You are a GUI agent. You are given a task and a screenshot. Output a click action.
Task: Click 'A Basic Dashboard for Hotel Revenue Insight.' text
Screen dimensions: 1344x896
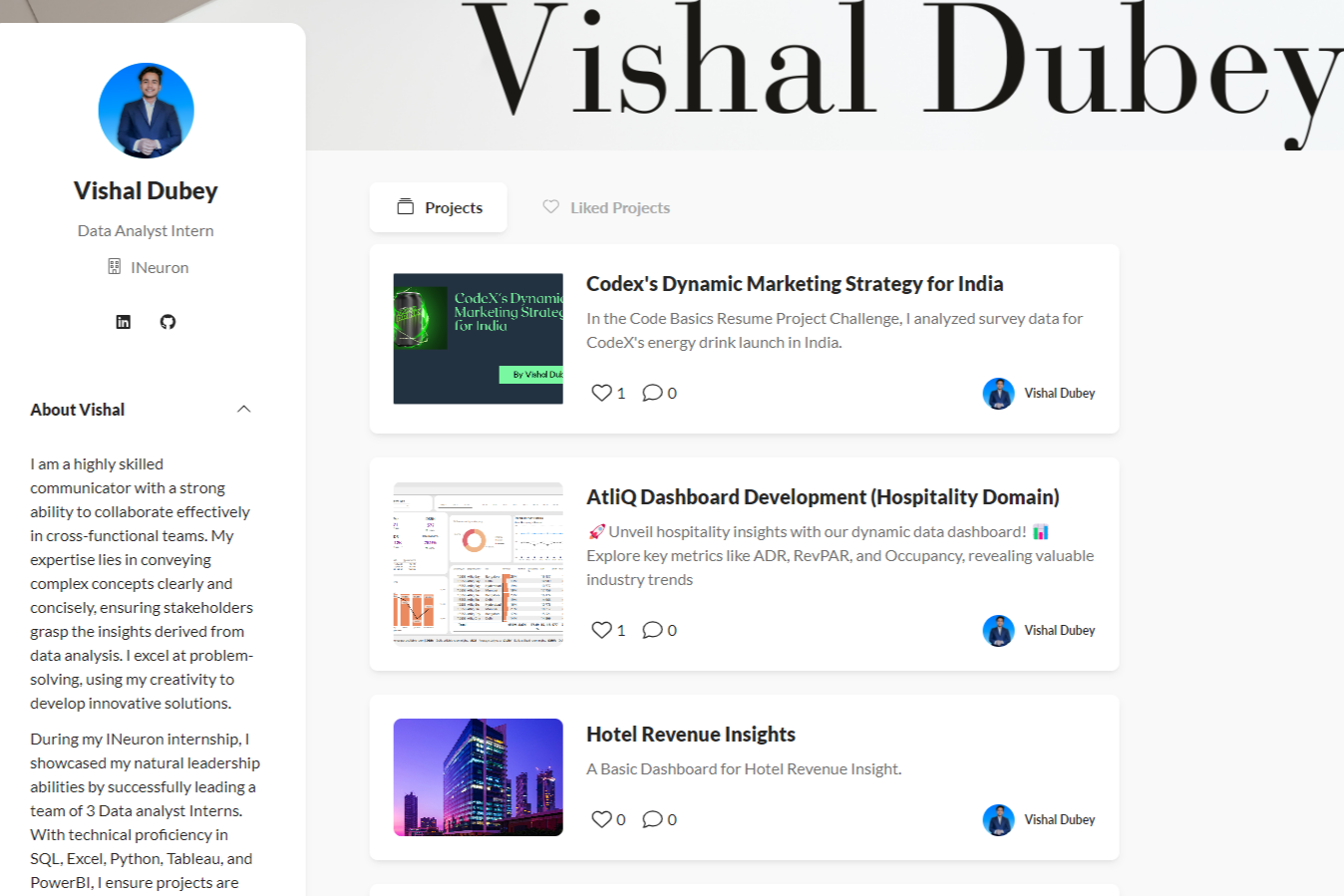[744, 769]
